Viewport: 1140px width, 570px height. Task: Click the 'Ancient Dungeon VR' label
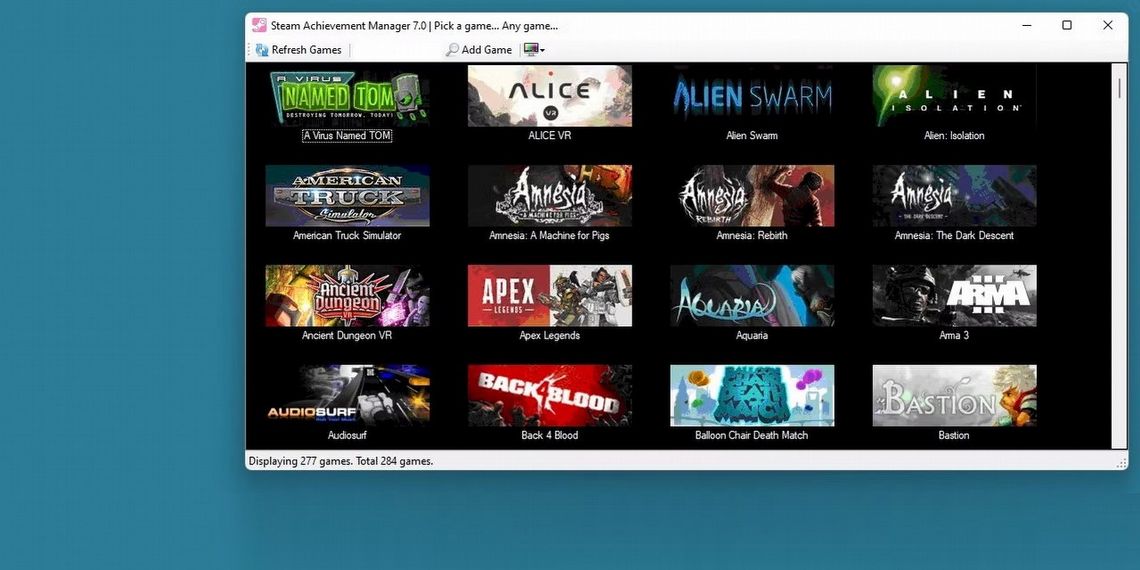tap(348, 335)
